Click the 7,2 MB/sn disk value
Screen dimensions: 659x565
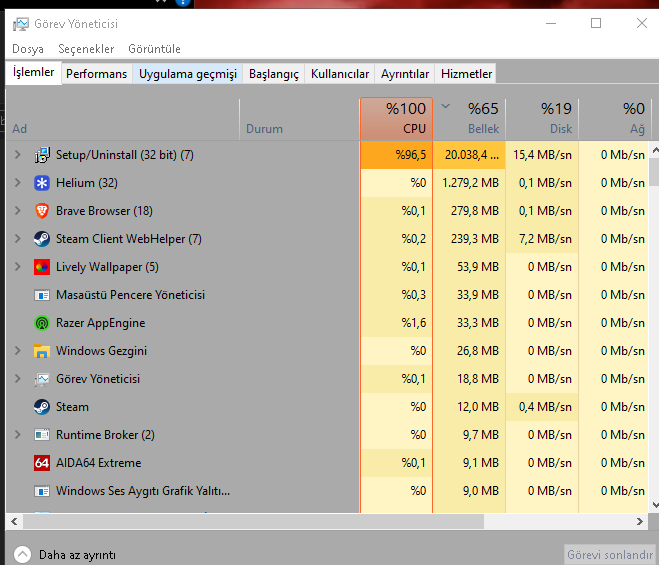(542, 239)
